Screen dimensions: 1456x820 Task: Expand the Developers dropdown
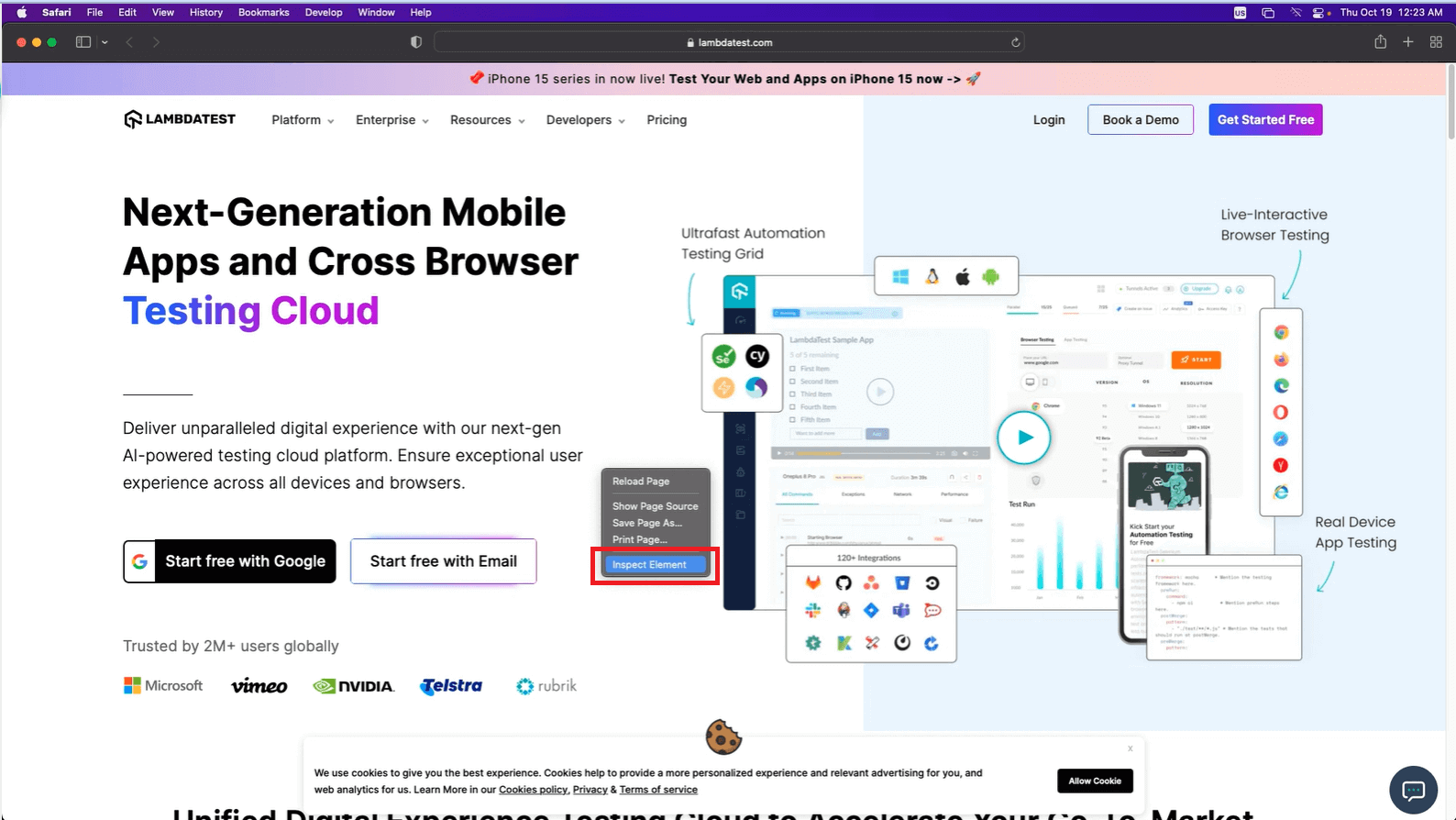click(x=586, y=120)
